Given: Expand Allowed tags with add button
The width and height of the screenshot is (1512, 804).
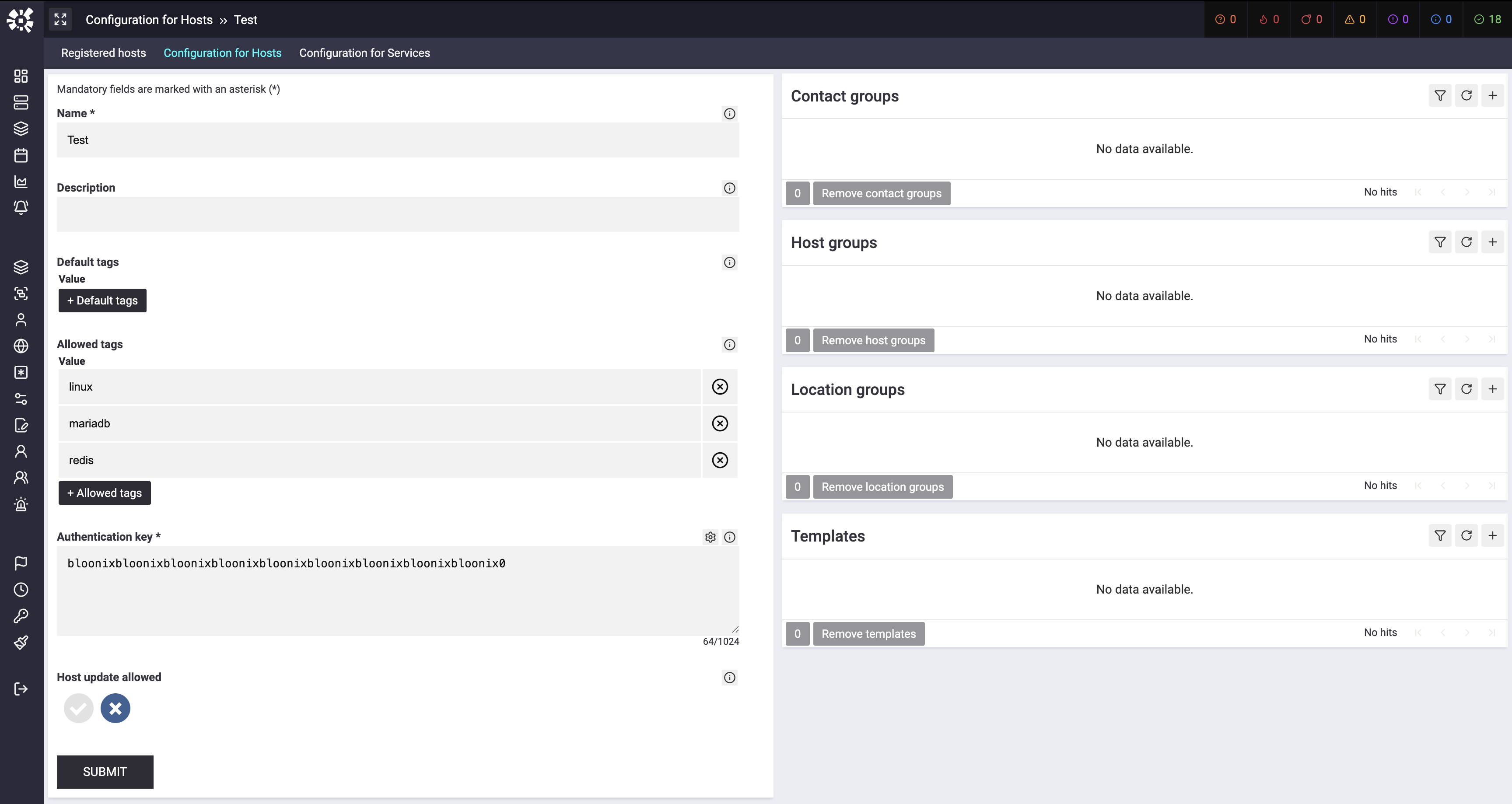Looking at the screenshot, I should [x=105, y=493].
